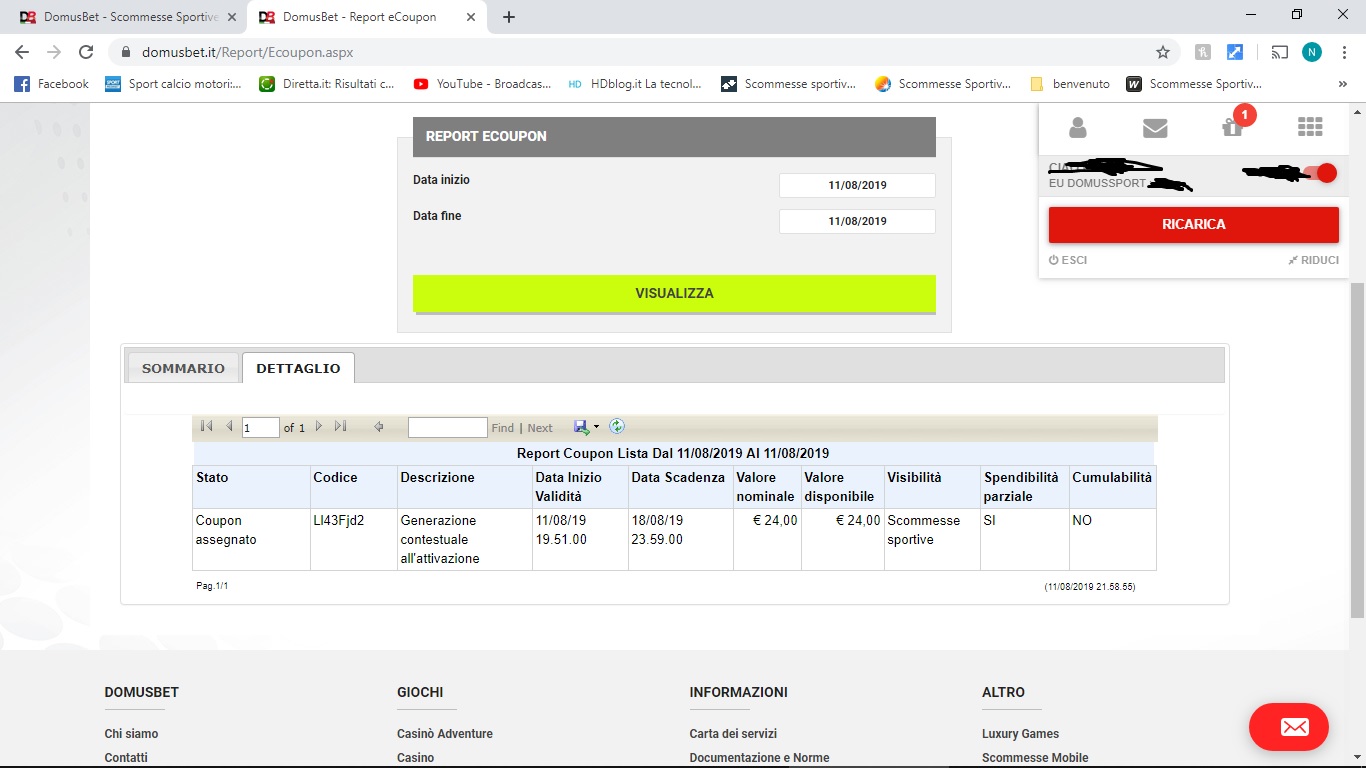This screenshot has height=768, width=1366.
Task: Bookmark this page with the star icon
Action: pos(1162,52)
